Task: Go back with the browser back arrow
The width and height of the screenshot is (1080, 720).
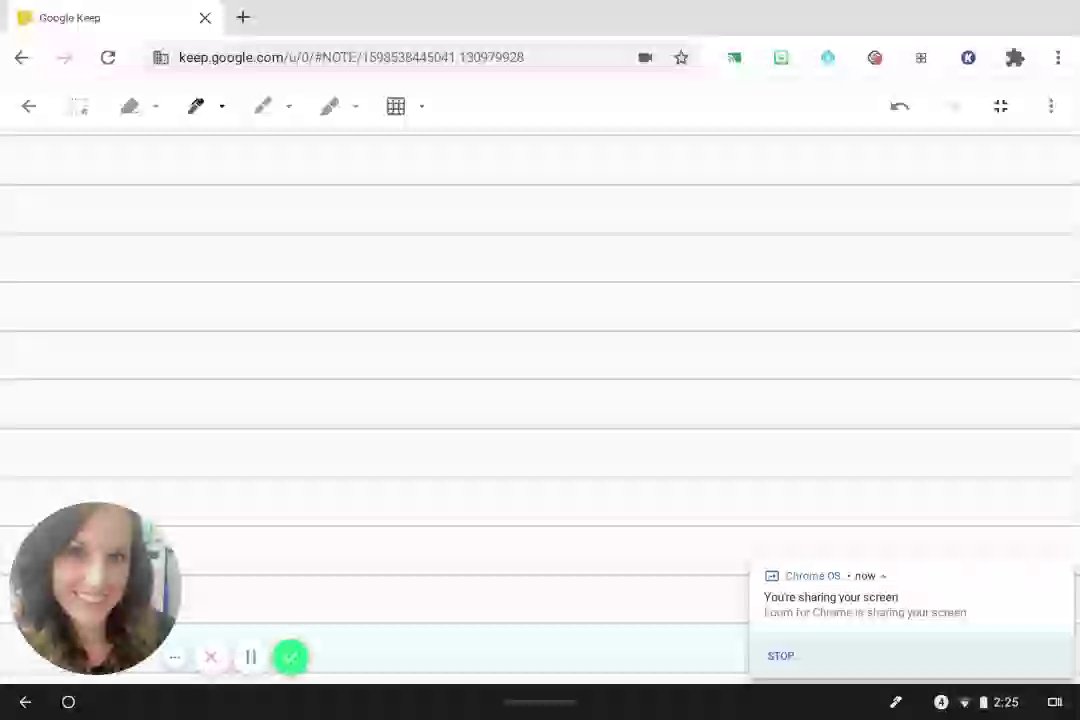Action: [21, 58]
